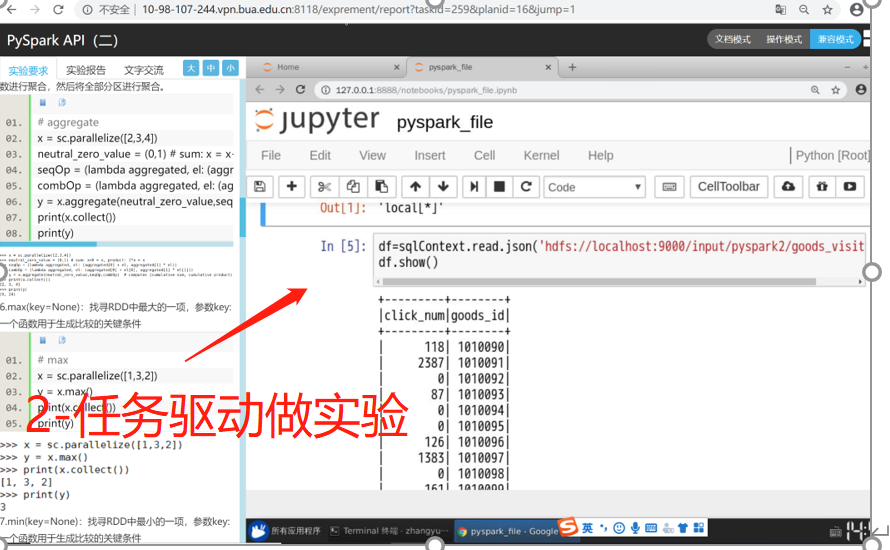Open Terminal from the taskbar

pos(388,531)
